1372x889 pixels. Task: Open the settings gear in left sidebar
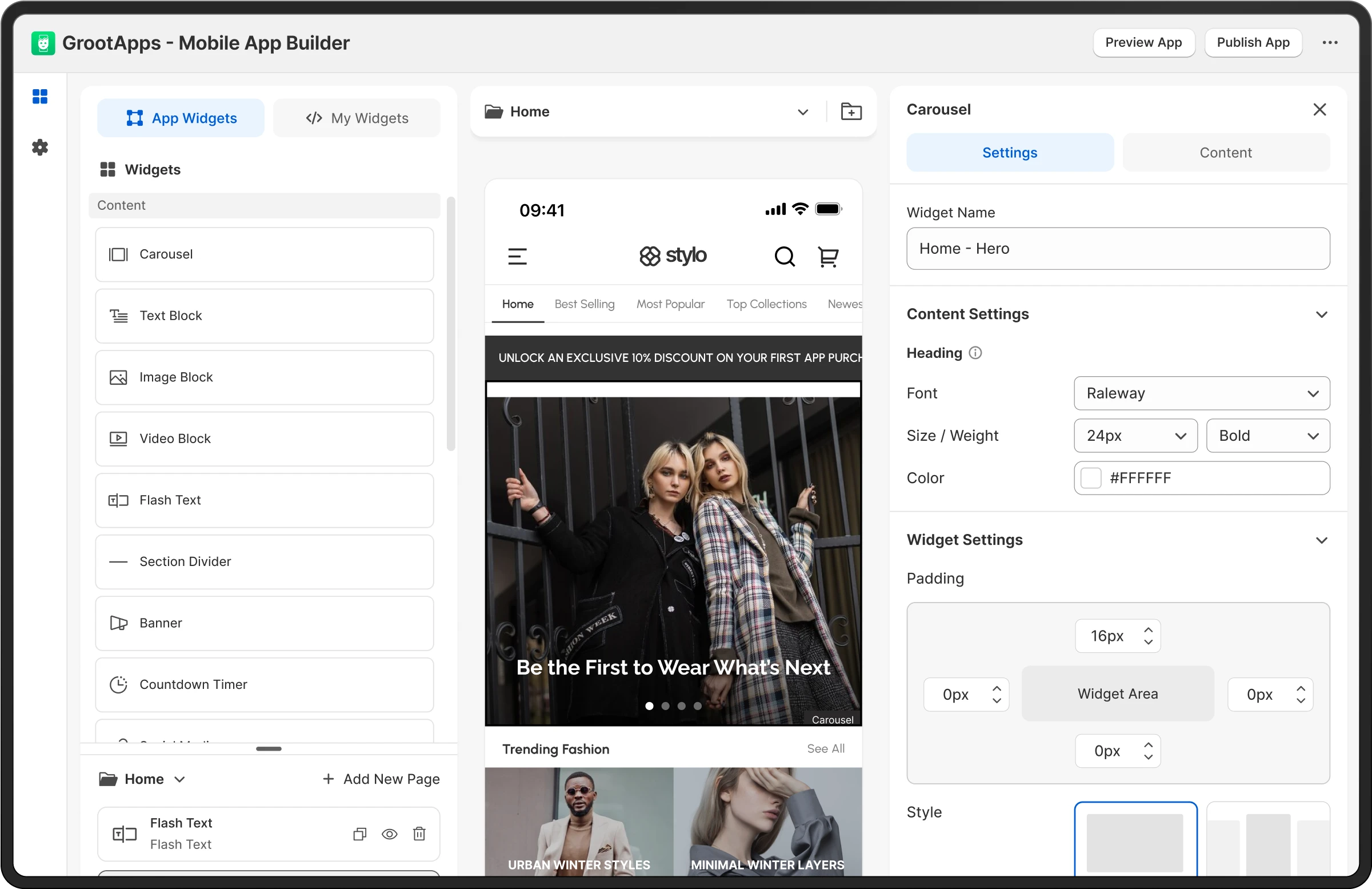40,147
